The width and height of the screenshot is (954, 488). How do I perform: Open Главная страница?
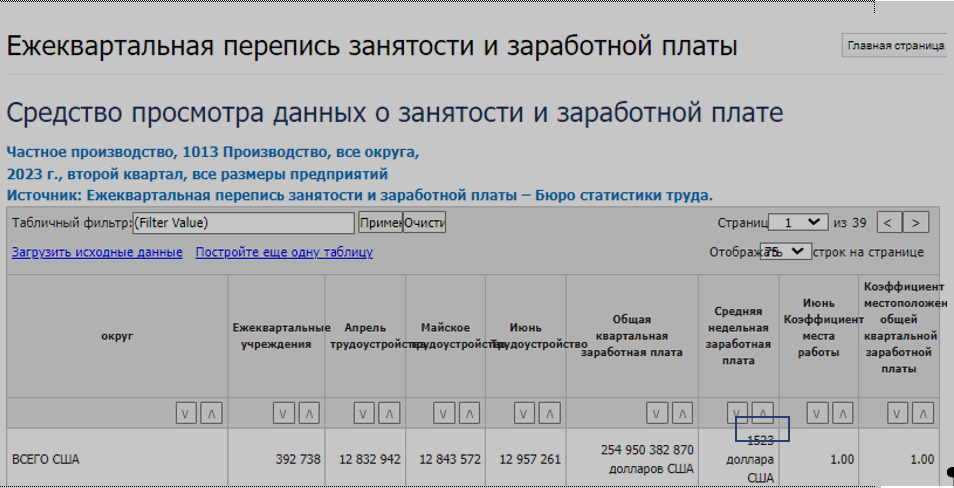[x=895, y=46]
